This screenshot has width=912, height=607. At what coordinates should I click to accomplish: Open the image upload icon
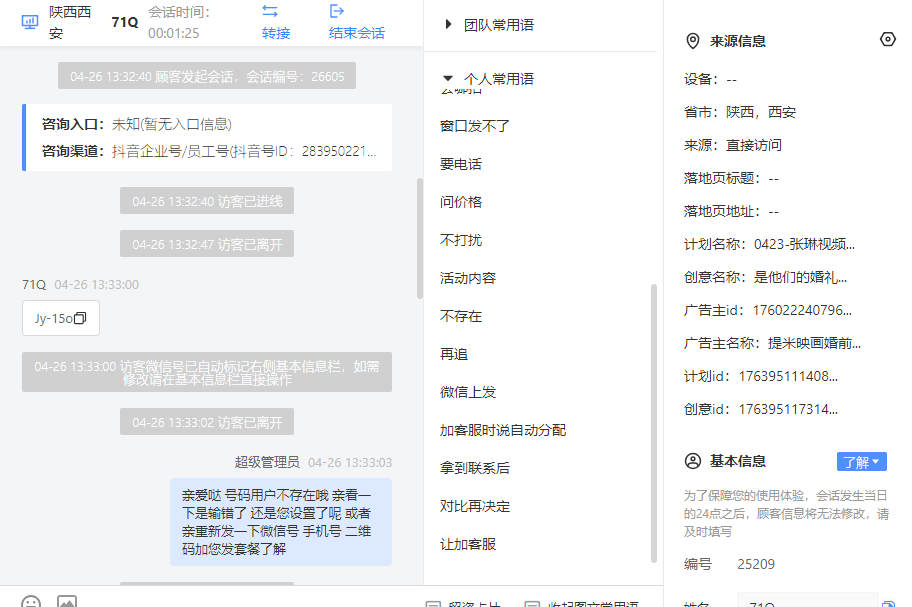coord(67,601)
